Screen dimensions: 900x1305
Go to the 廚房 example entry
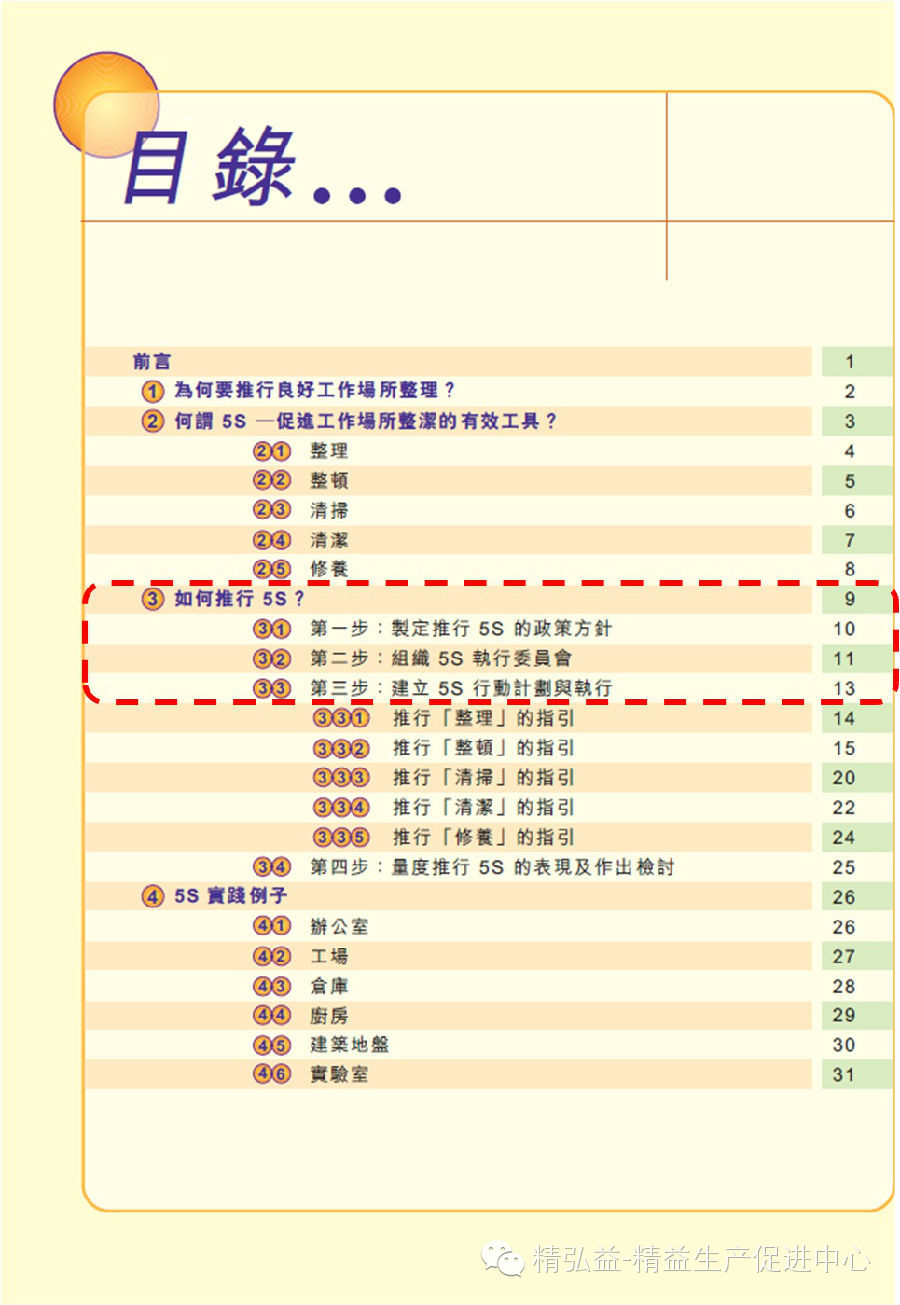point(329,1015)
